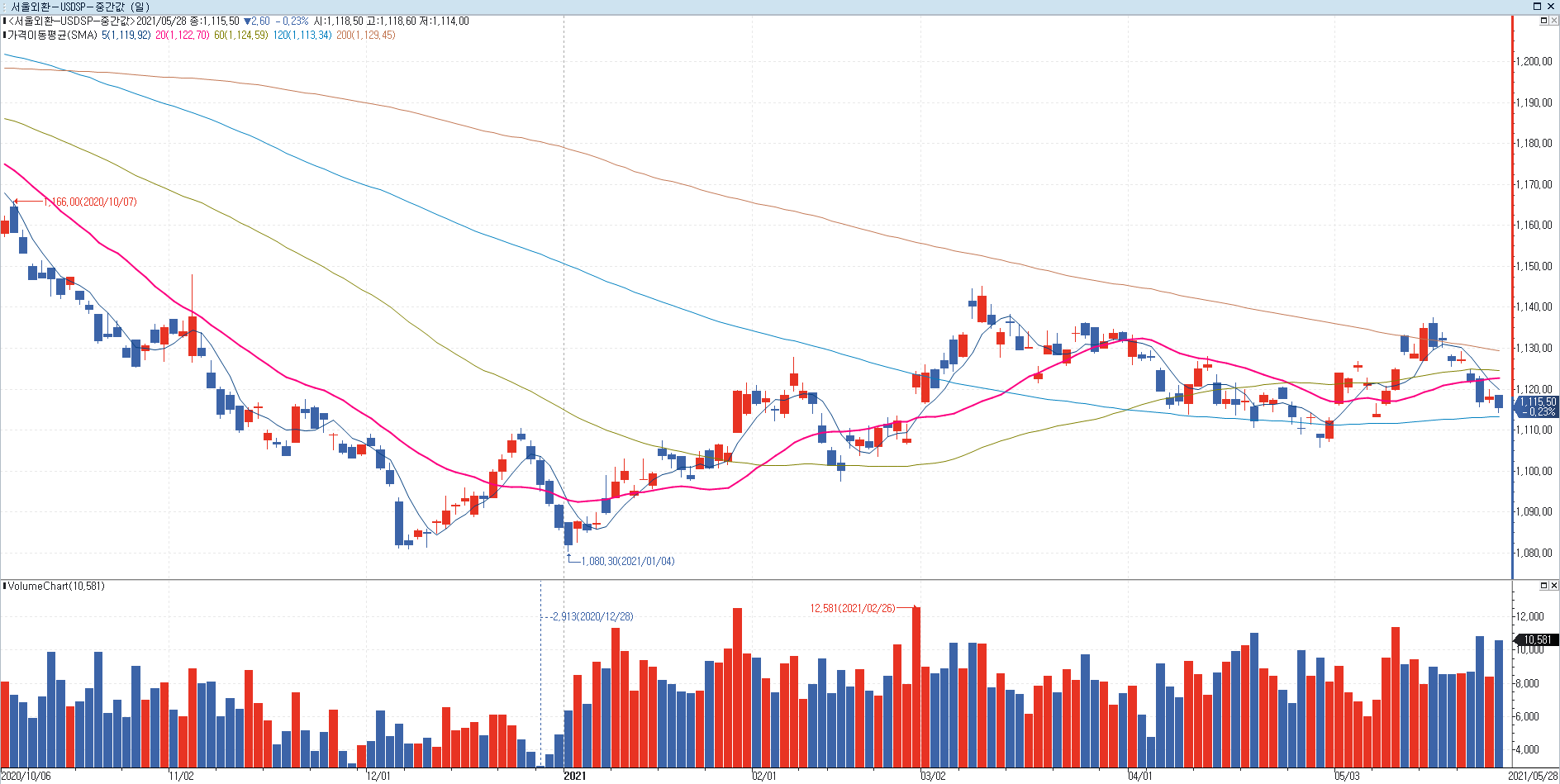Image resolution: width=1560 pixels, height=784 pixels.
Task: Select the 가격이동평균(SMA) indicator label
Action: tap(52, 36)
